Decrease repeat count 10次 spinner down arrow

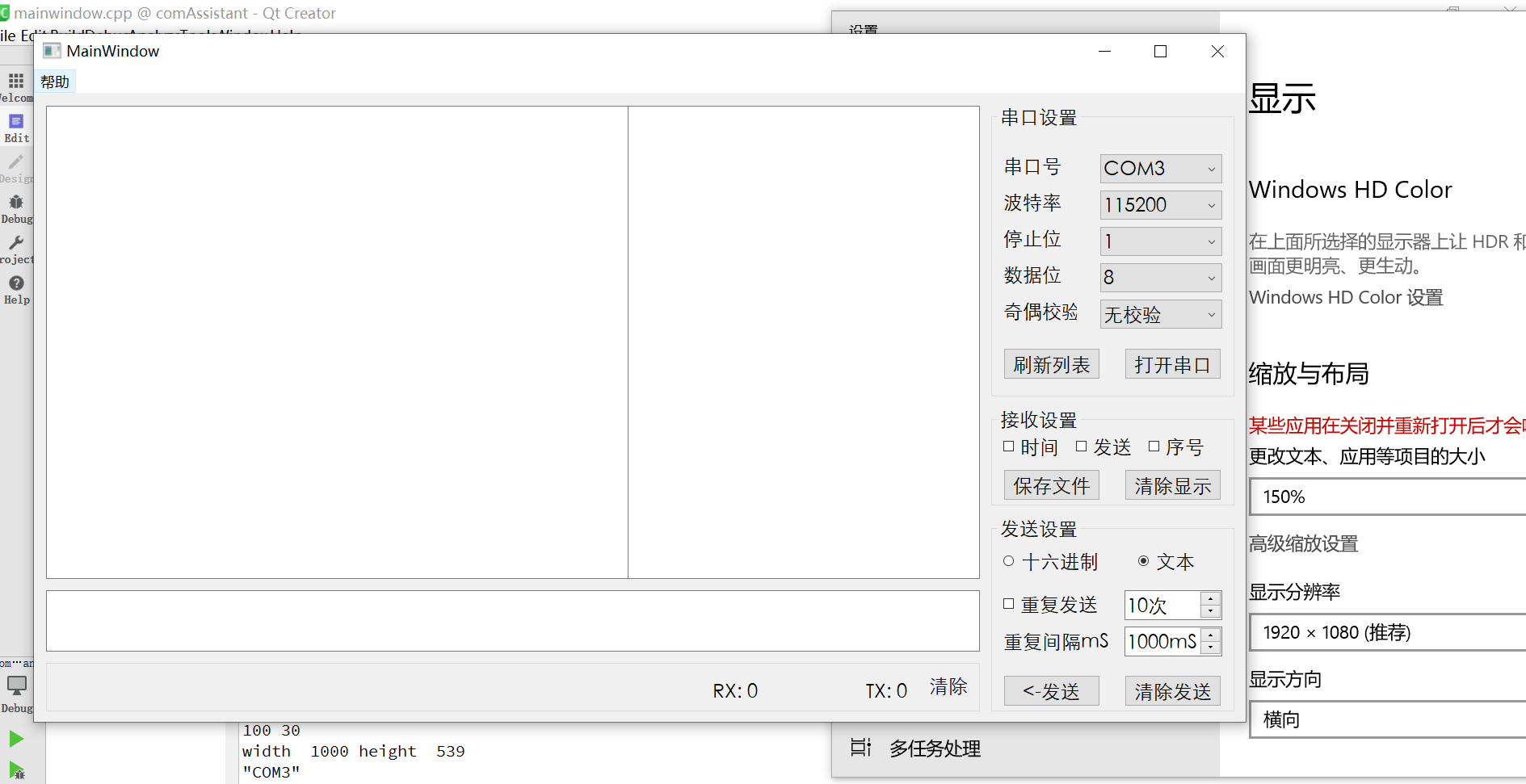tap(1211, 611)
